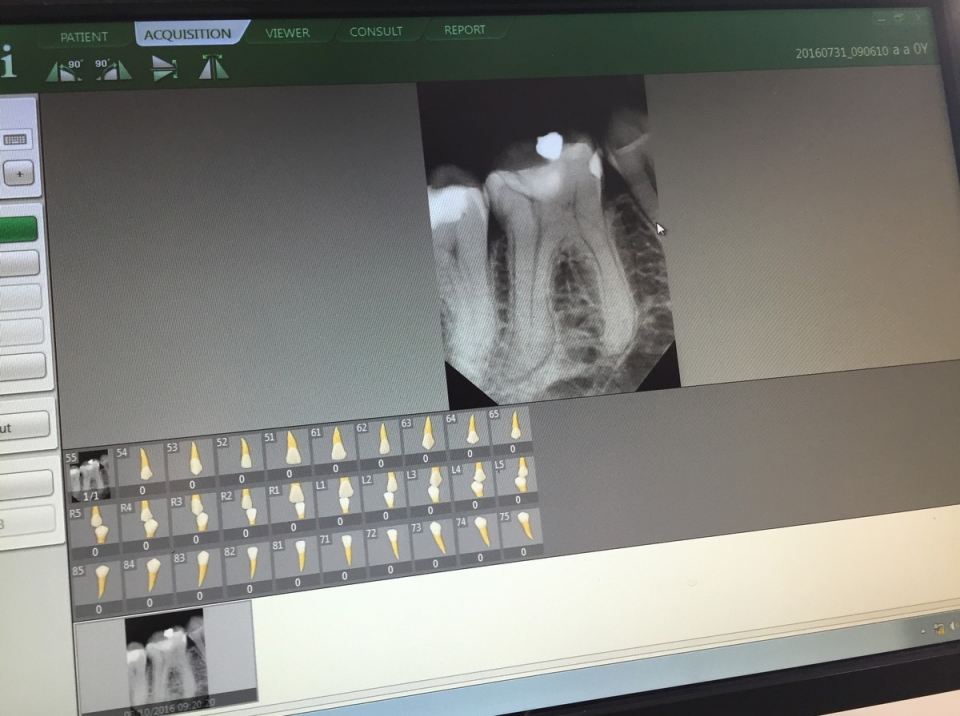Select tooth 85 icon
This screenshot has width=960, height=716.
pos(98,588)
